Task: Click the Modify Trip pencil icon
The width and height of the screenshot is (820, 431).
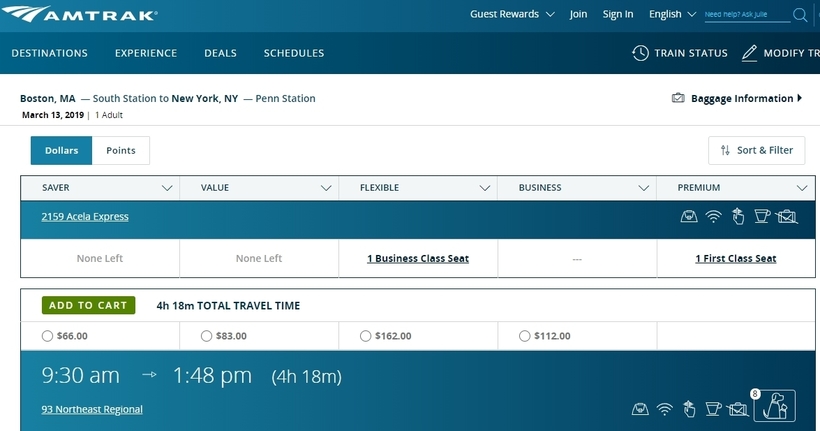Action: pyautogui.click(x=749, y=53)
